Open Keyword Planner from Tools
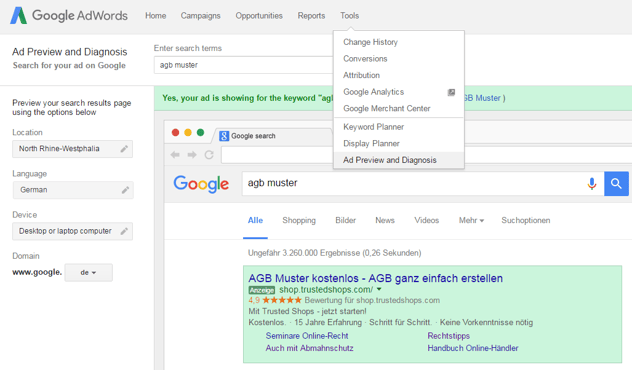The image size is (632, 370). coord(373,127)
